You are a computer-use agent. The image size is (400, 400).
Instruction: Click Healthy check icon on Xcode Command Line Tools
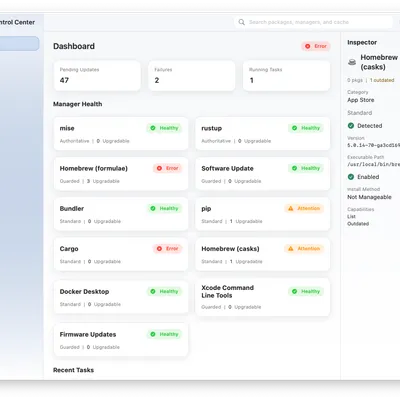pyautogui.click(x=294, y=291)
